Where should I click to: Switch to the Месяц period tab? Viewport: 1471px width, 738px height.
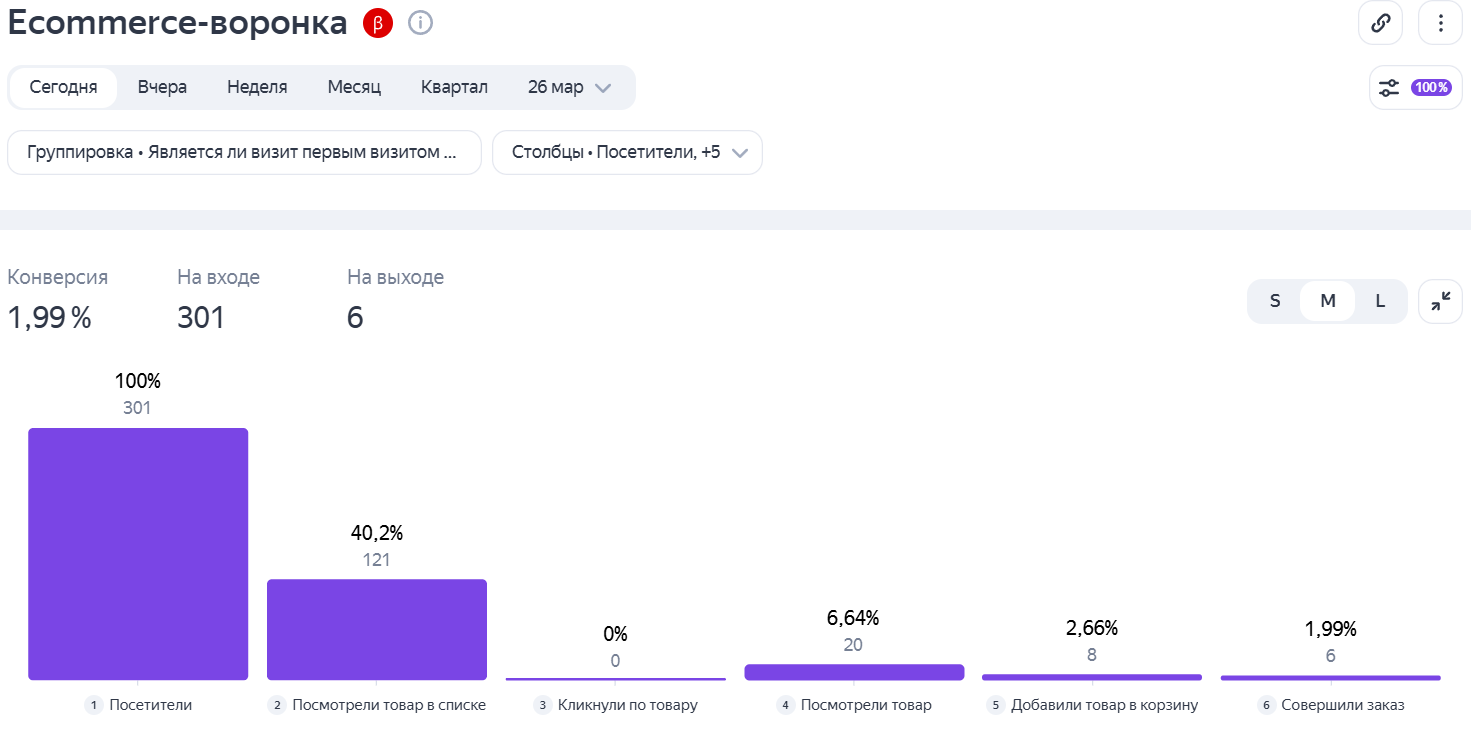tap(354, 87)
